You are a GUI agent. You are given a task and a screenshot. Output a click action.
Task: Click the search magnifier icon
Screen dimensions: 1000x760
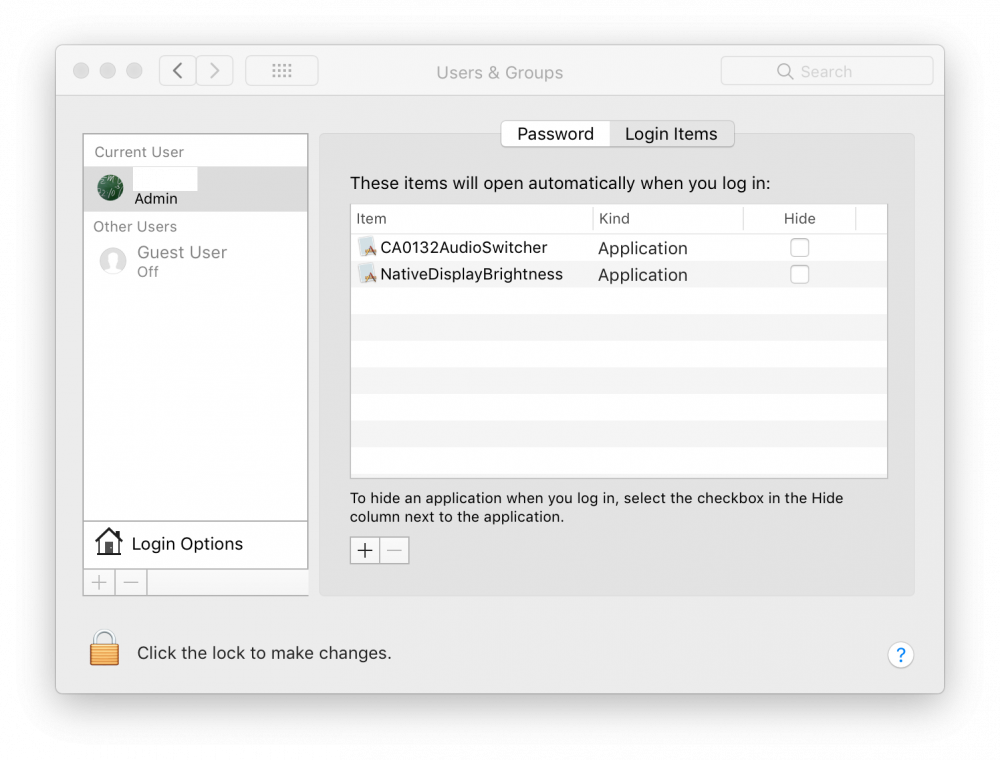pos(785,71)
